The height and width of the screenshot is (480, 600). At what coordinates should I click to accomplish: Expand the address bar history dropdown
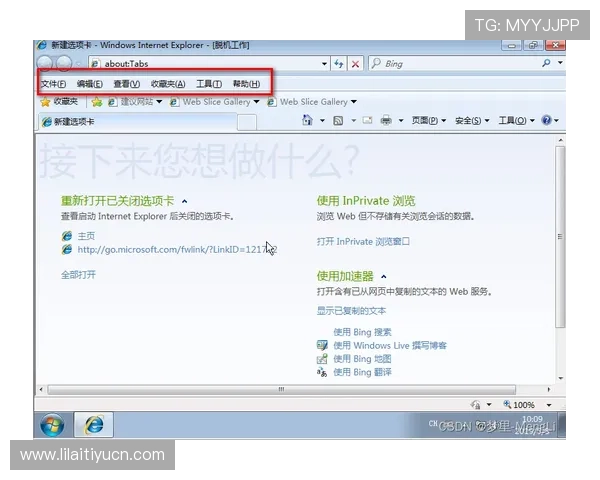[x=324, y=64]
